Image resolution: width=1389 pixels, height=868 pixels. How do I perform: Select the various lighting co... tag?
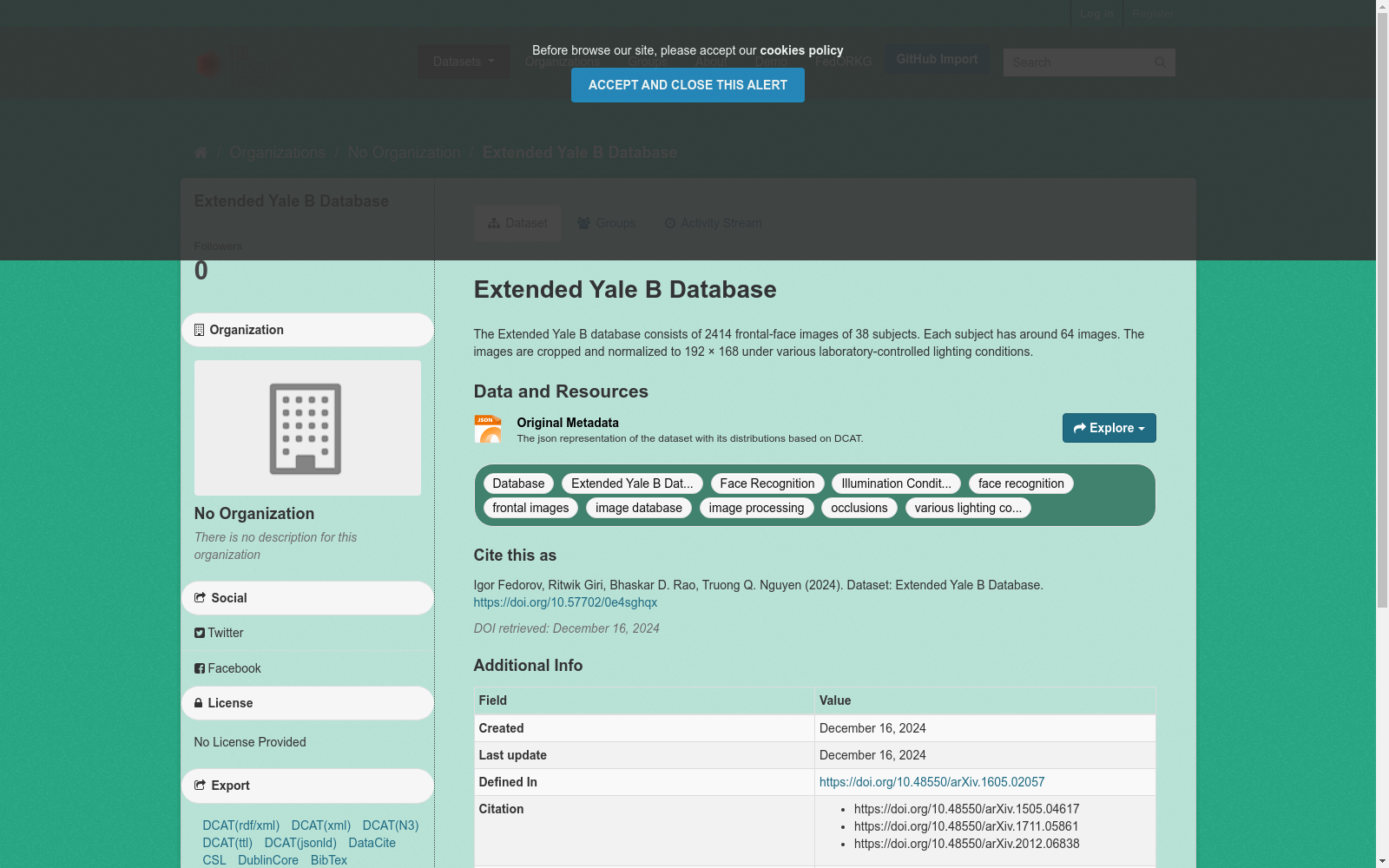(x=968, y=508)
